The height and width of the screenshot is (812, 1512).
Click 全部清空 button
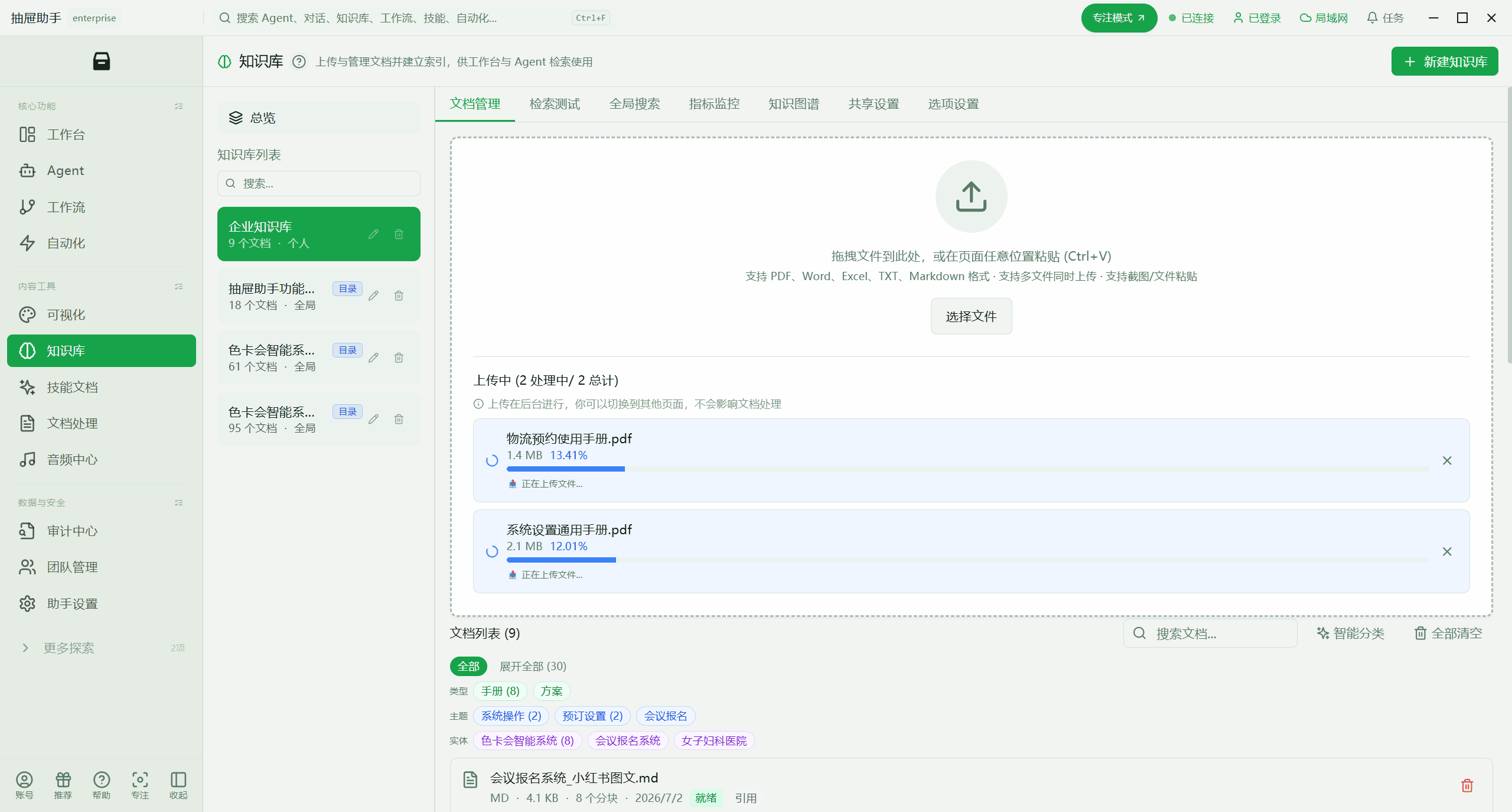pos(1448,633)
